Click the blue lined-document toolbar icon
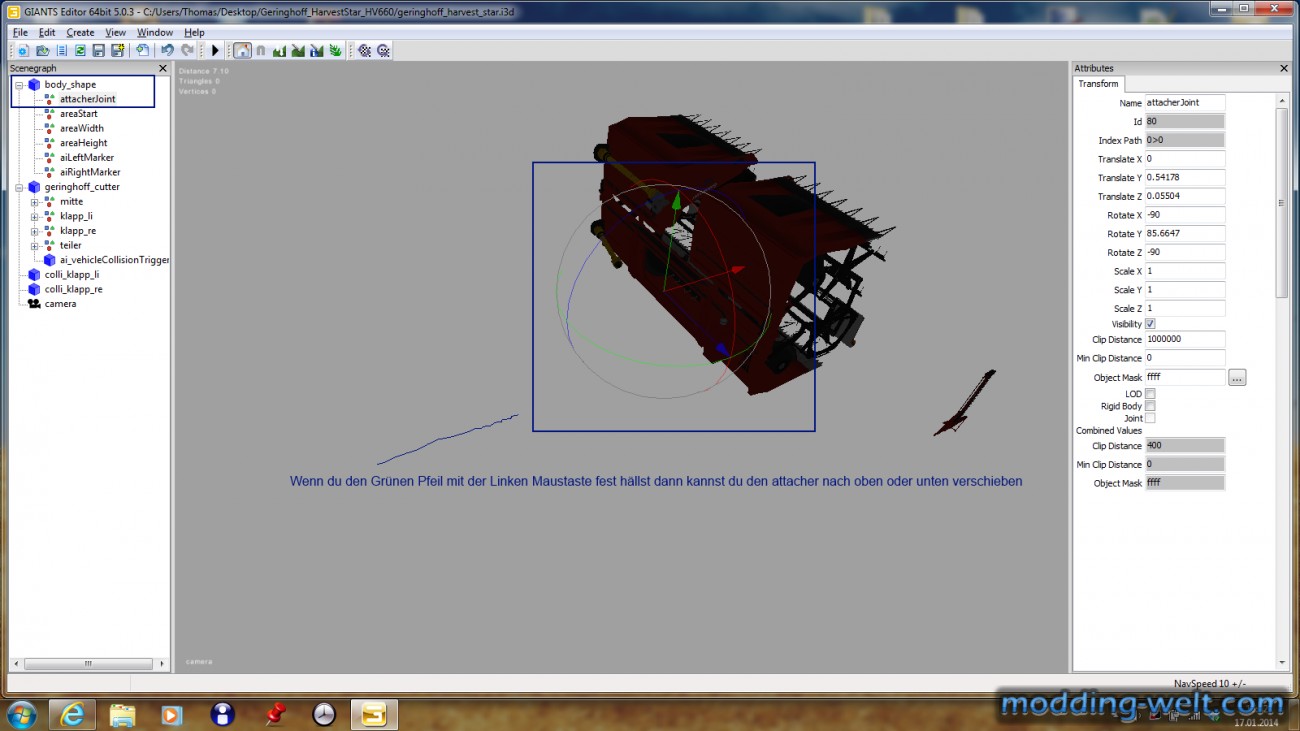1300x731 pixels. pos(61,50)
